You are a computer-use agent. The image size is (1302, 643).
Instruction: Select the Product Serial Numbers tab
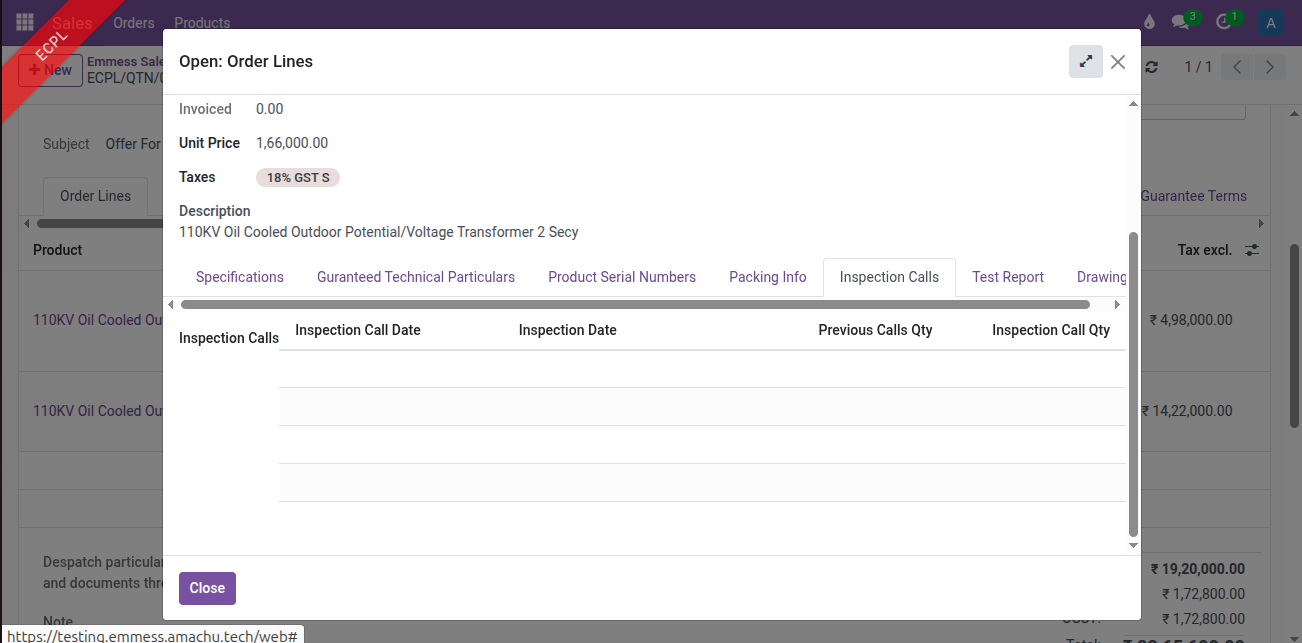coord(621,277)
